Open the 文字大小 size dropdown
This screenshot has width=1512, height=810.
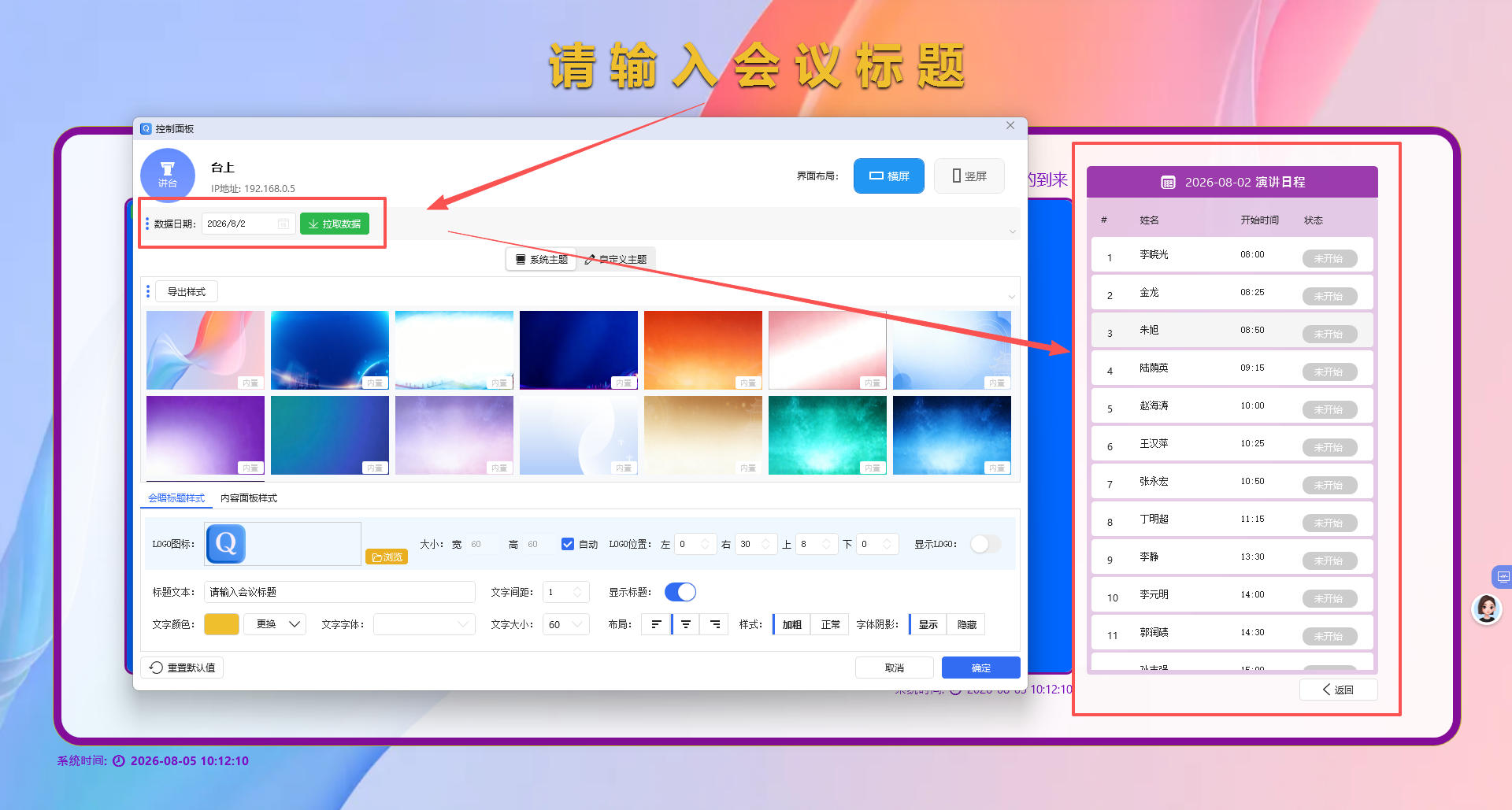[x=566, y=624]
